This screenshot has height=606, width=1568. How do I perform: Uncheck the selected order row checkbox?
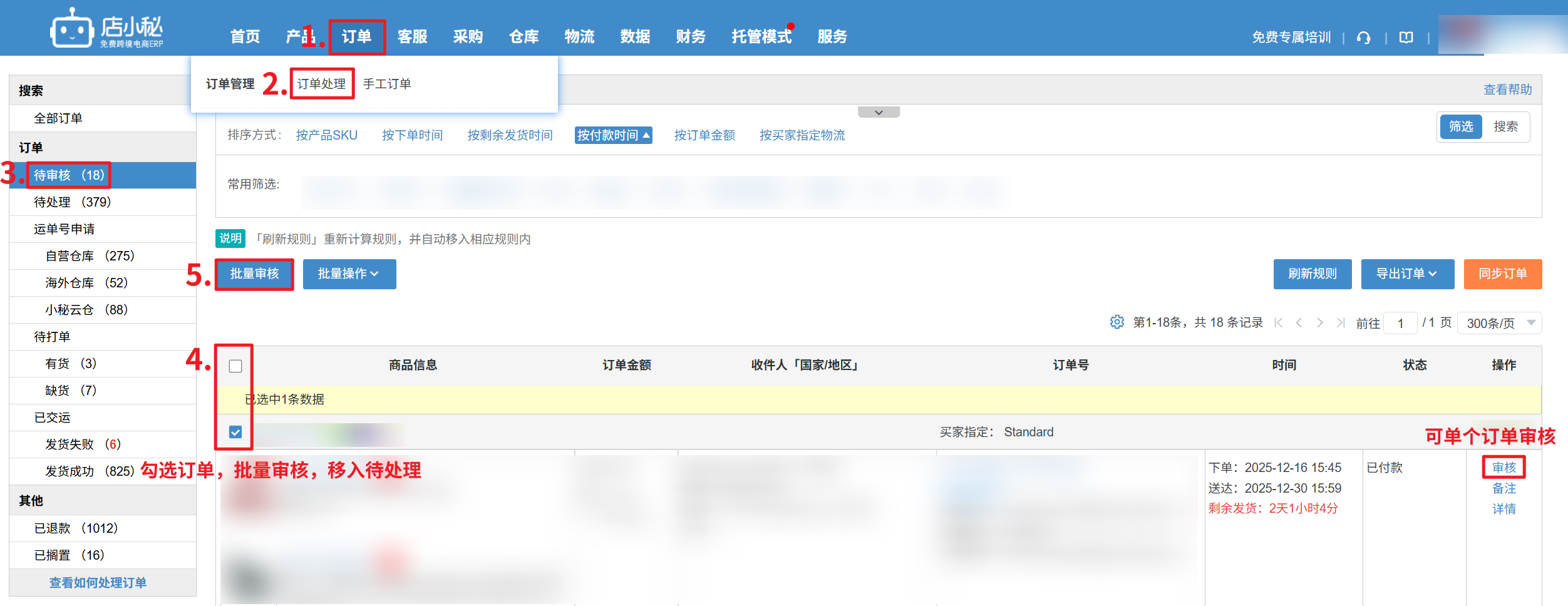tap(235, 432)
